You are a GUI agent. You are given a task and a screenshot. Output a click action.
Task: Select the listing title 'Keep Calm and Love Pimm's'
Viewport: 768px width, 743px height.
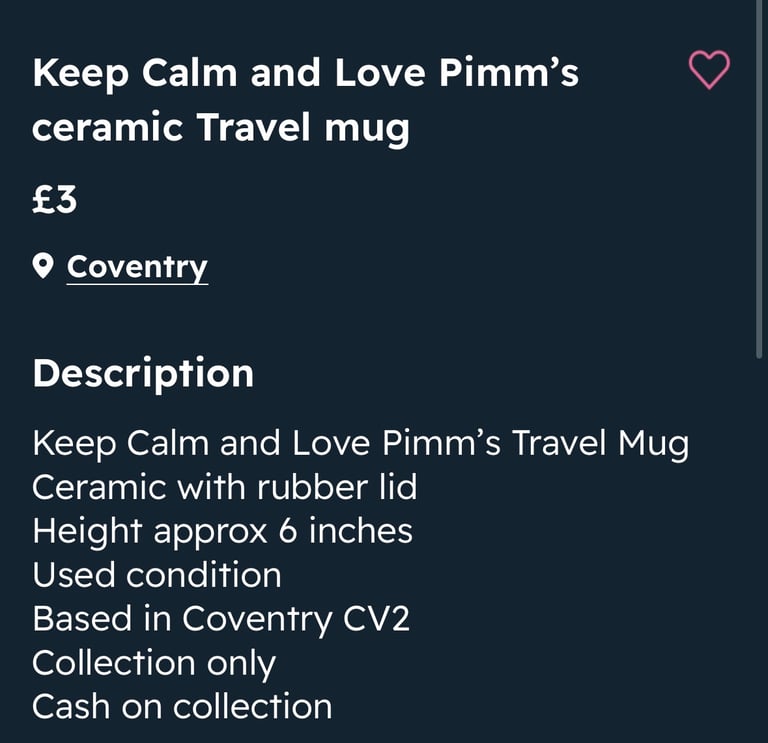[306, 73]
